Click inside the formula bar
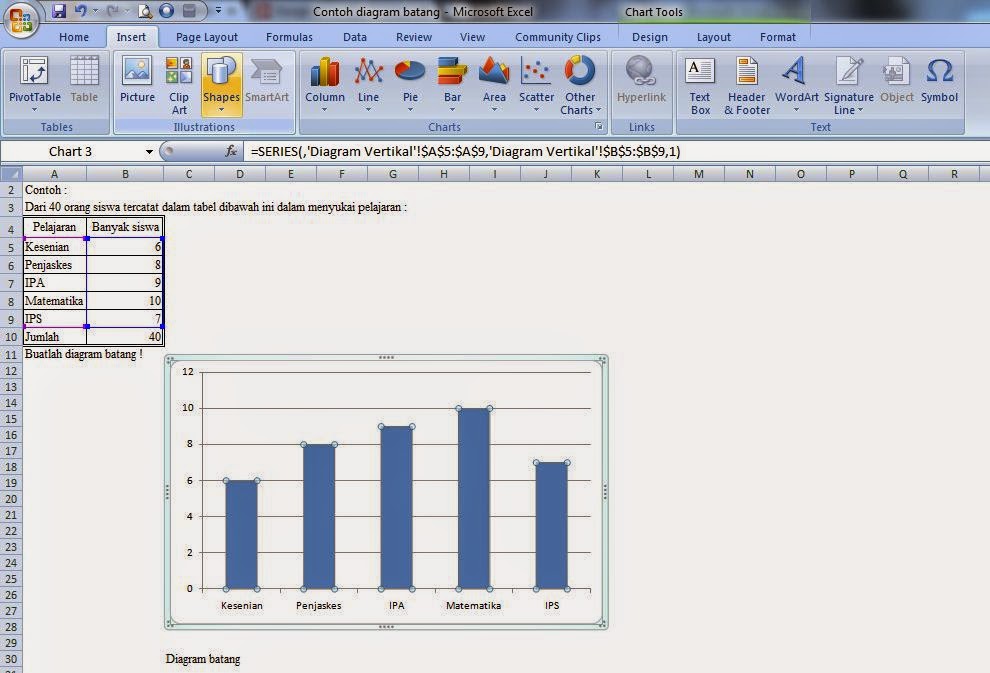This screenshot has width=990, height=673. click(x=450, y=152)
